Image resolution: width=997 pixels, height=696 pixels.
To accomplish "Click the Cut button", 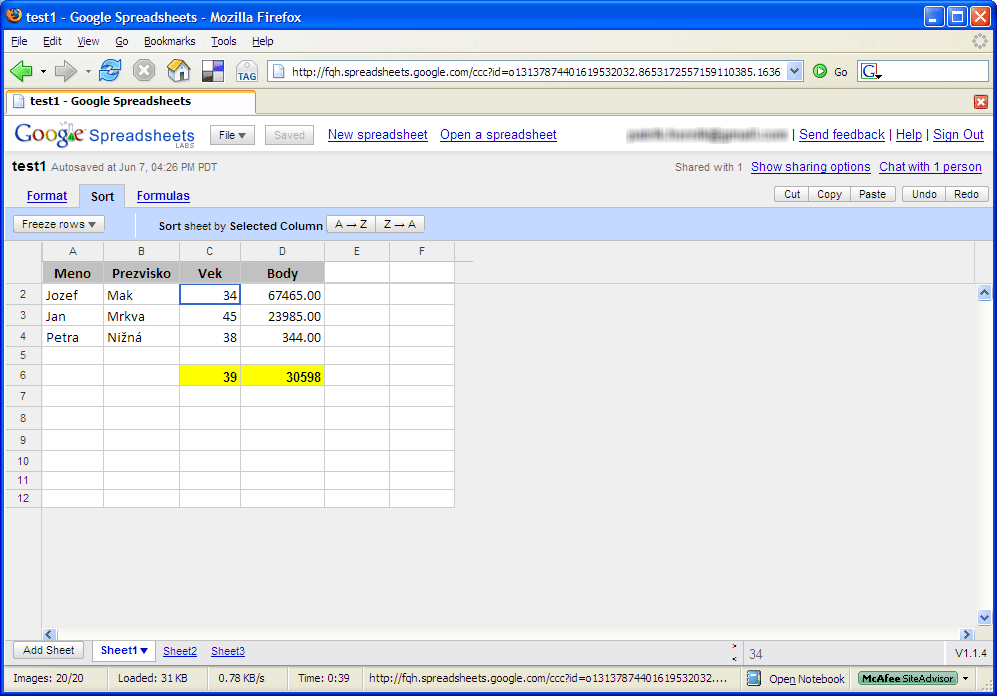I will click(792, 194).
